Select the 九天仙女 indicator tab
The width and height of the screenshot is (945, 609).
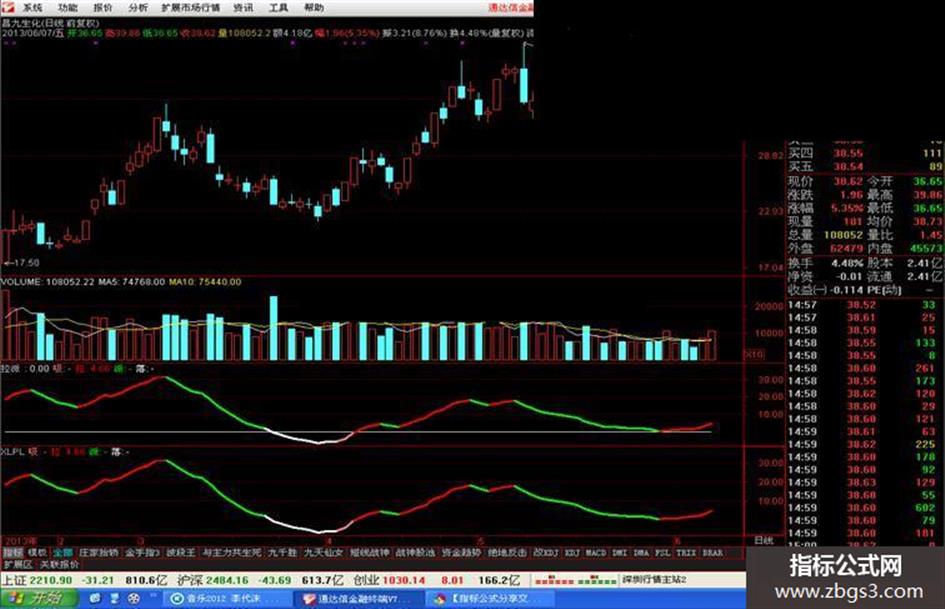(x=323, y=552)
